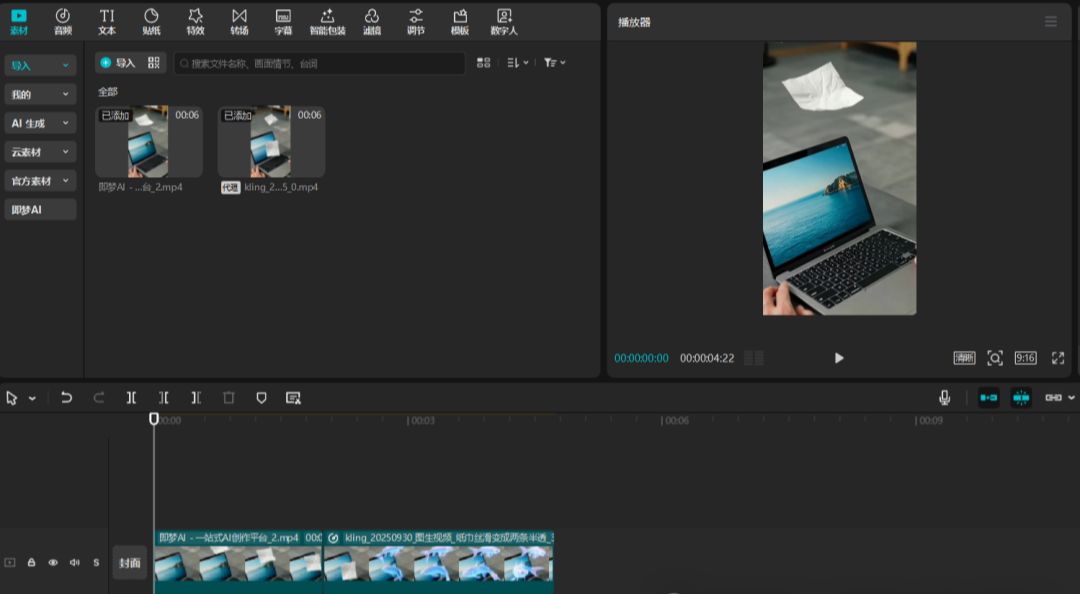Expand the AI 生成 sidebar section

[41, 123]
